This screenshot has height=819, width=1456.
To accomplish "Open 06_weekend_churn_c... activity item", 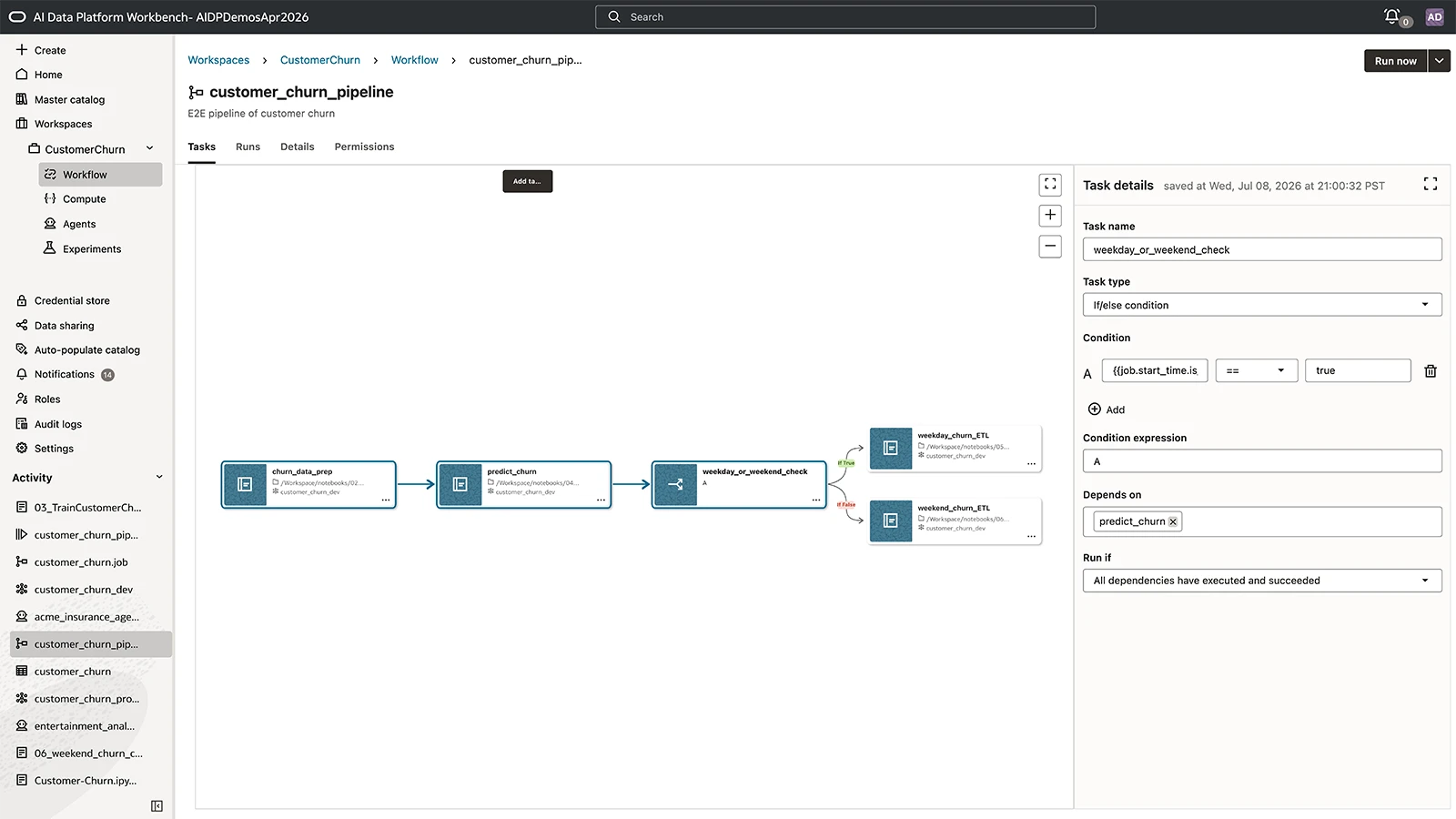I will point(87,753).
